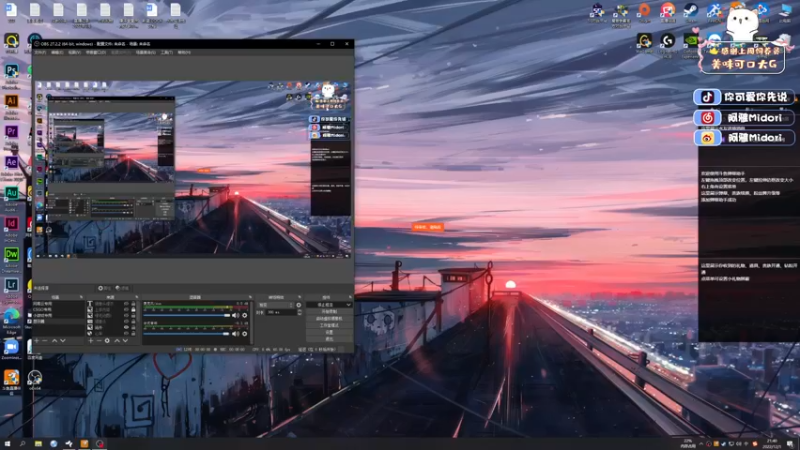Click Start Recording (开始录制) button
Image resolution: width=800 pixels, height=450 pixels.
click(x=330, y=311)
